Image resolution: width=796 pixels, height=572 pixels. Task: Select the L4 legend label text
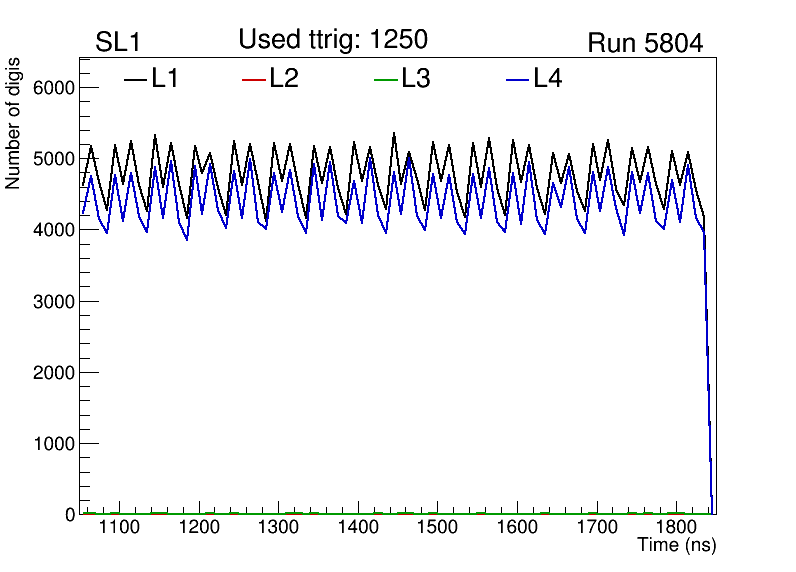548,79
